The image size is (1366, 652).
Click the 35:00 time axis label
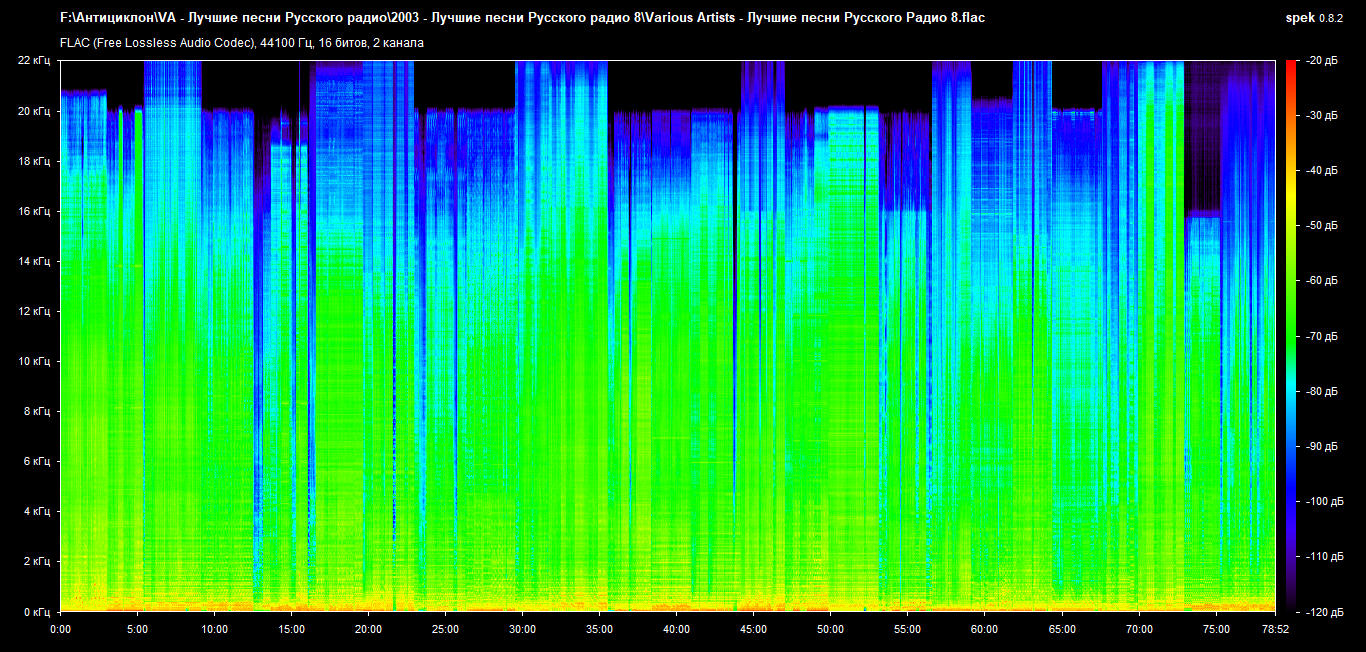tap(599, 629)
